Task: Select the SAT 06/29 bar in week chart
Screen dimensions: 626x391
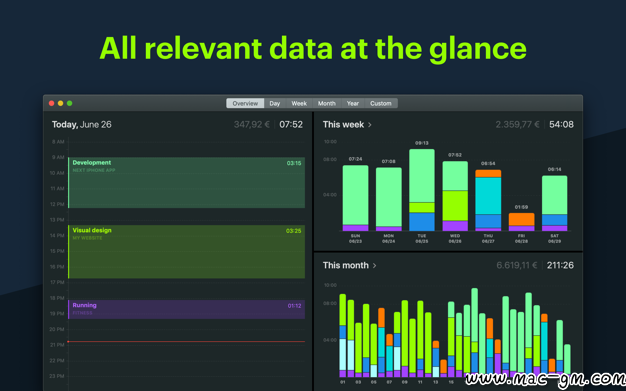Action: 554,203
